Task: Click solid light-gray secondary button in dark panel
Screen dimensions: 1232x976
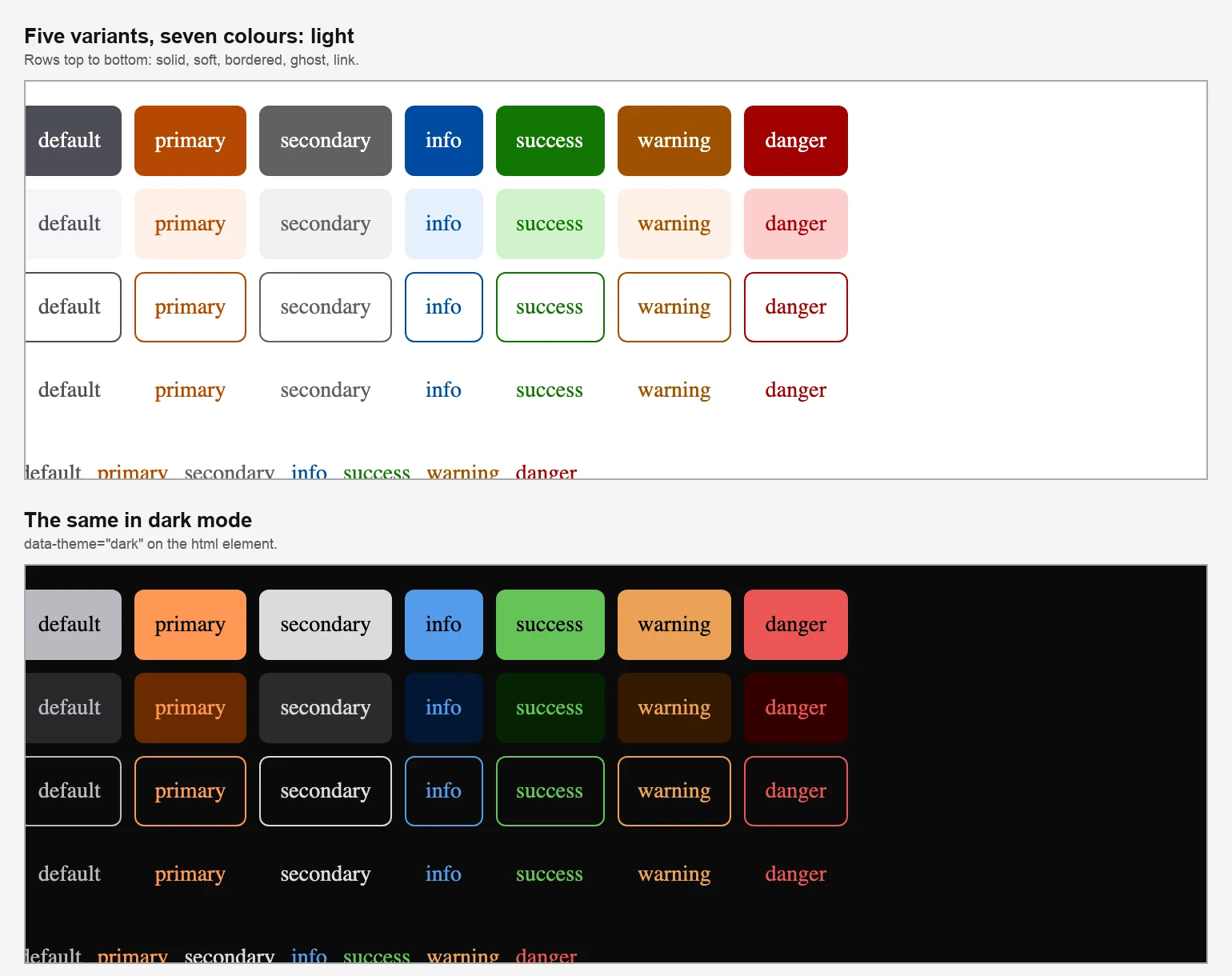Action: coord(326,625)
